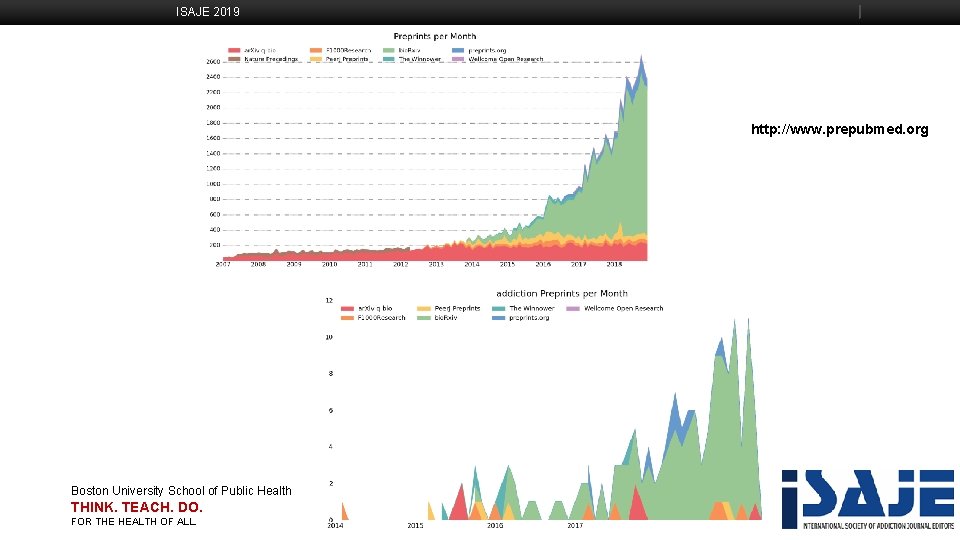This screenshot has height=540, width=960.
Task: Click the 2007 x-axis label on top chart
Action: click(x=223, y=264)
